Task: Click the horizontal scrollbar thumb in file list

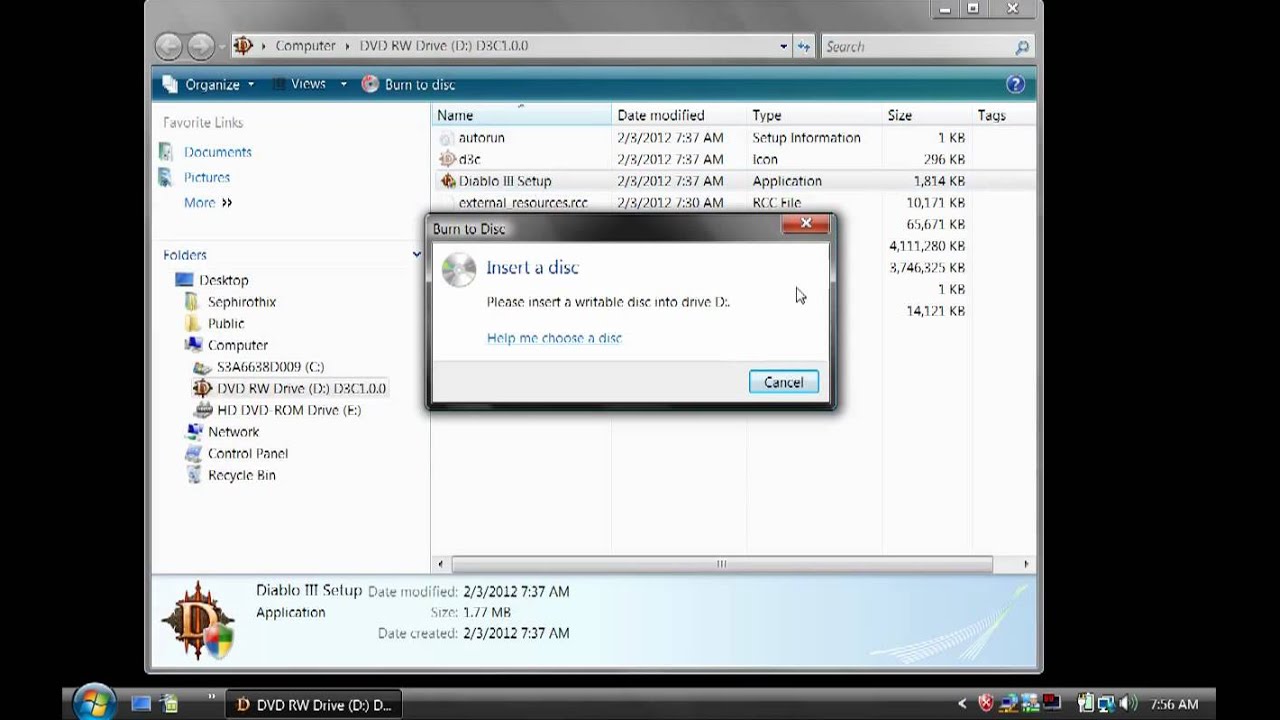Action: coord(721,564)
